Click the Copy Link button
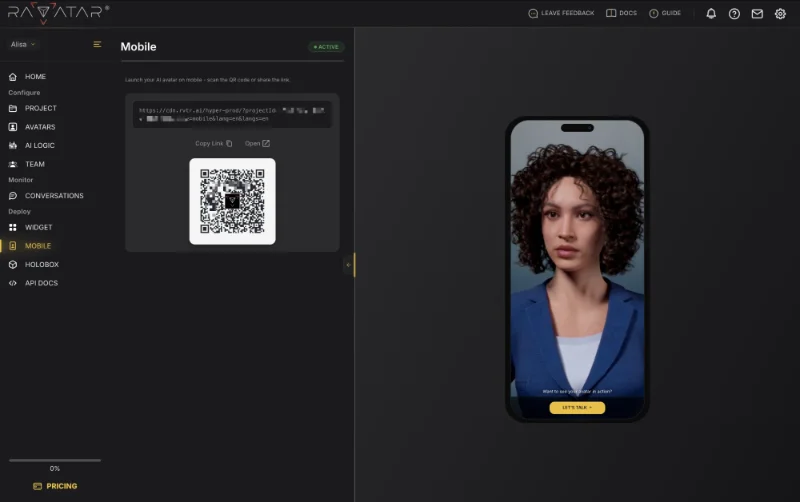The height and width of the screenshot is (502, 800). [x=214, y=143]
